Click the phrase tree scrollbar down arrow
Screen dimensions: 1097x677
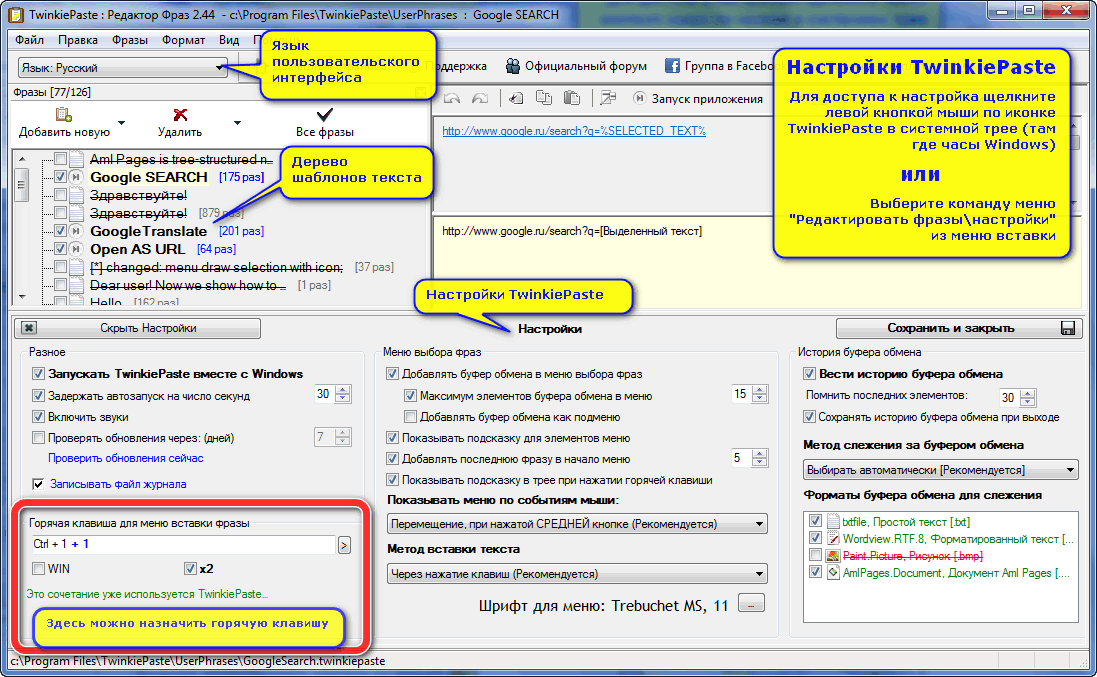(x=22, y=297)
